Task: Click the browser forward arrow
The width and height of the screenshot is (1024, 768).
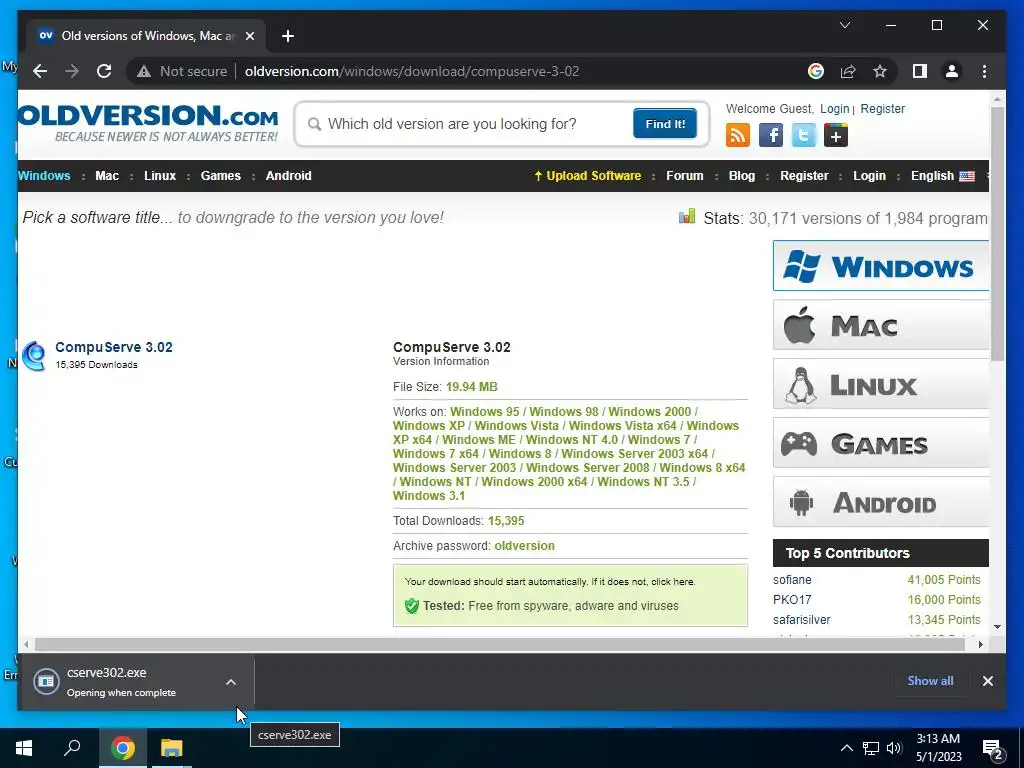Action: 72,71
